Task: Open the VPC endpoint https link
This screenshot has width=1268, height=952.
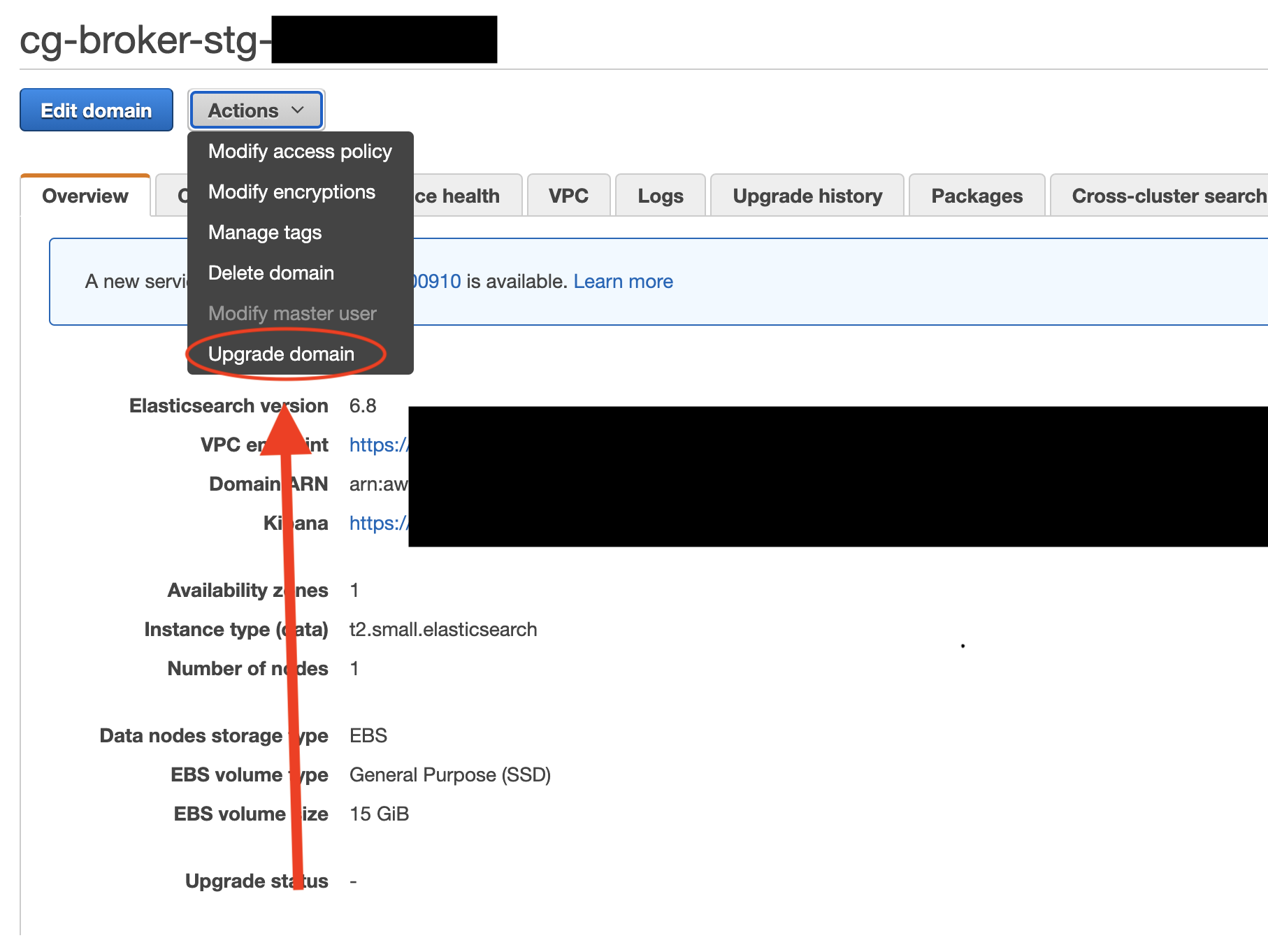Action: click(x=379, y=445)
